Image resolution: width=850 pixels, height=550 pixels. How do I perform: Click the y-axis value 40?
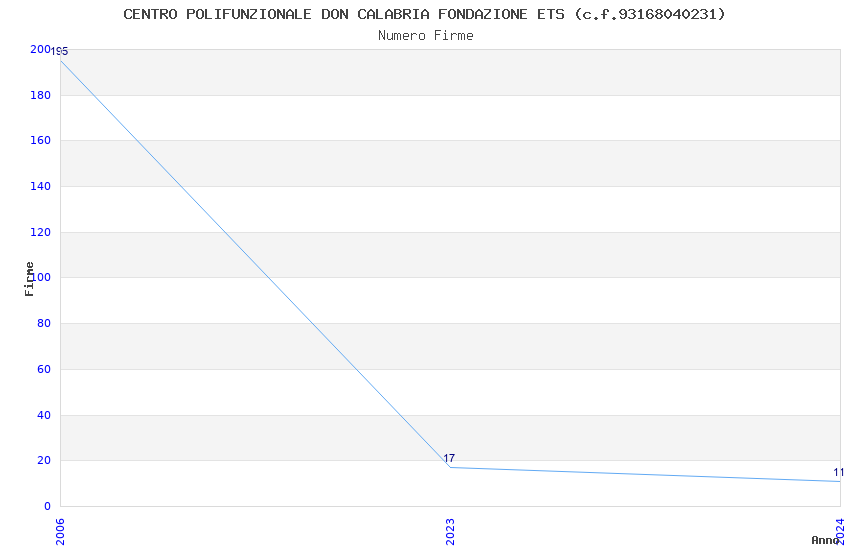click(x=44, y=416)
